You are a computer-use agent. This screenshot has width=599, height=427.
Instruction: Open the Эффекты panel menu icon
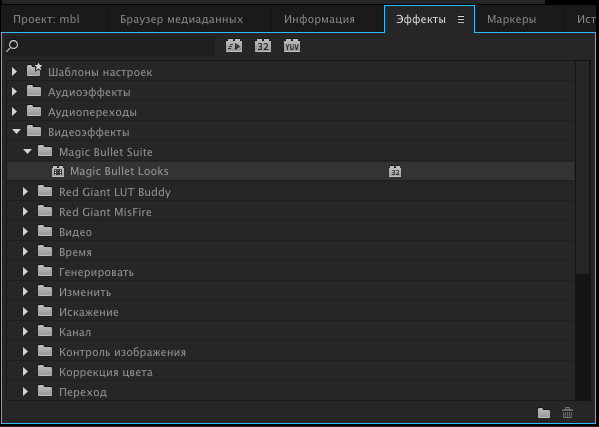pos(461,19)
